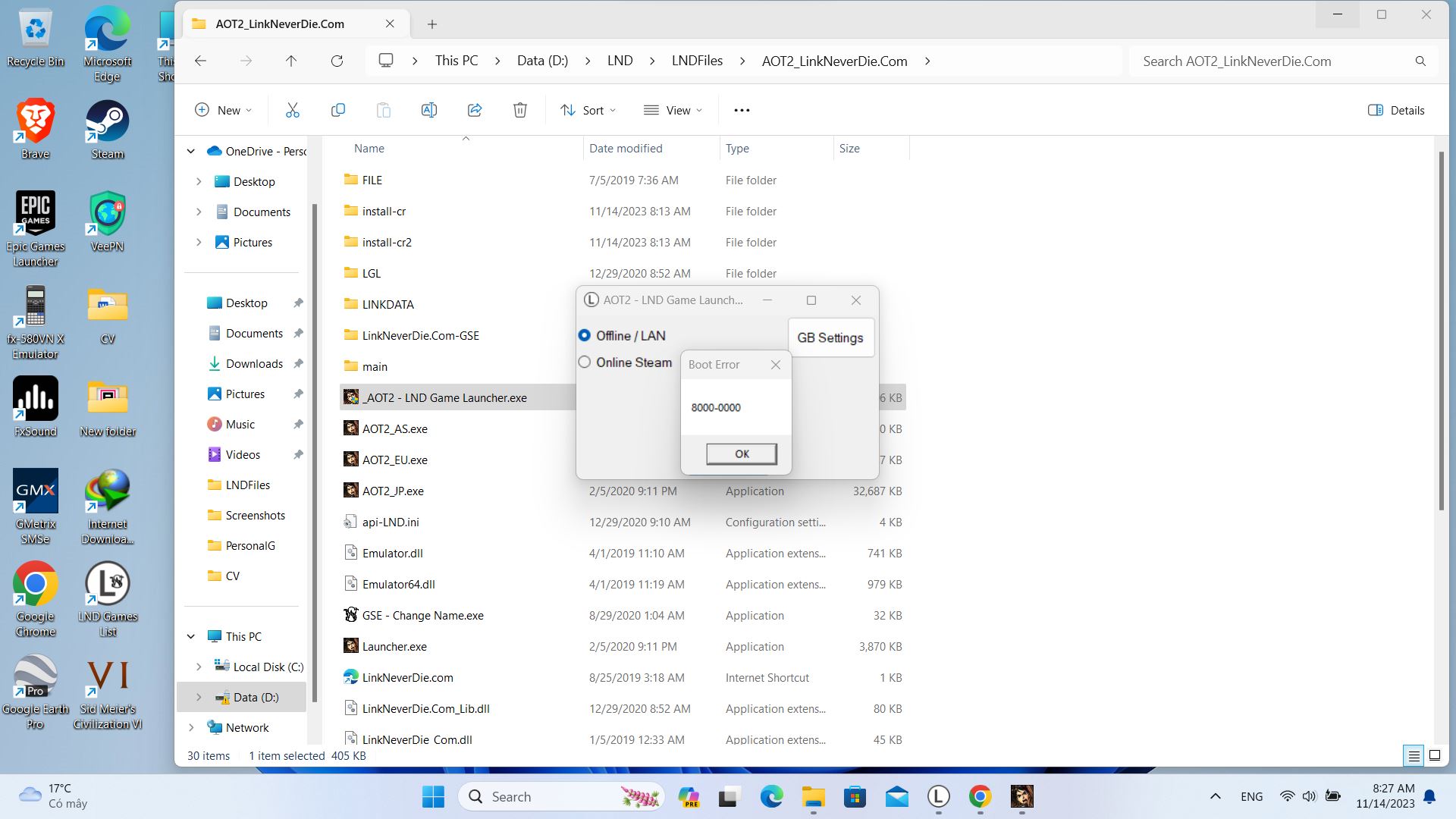
Task: Click the LNDFiles breadcrumb segment
Action: (697, 61)
